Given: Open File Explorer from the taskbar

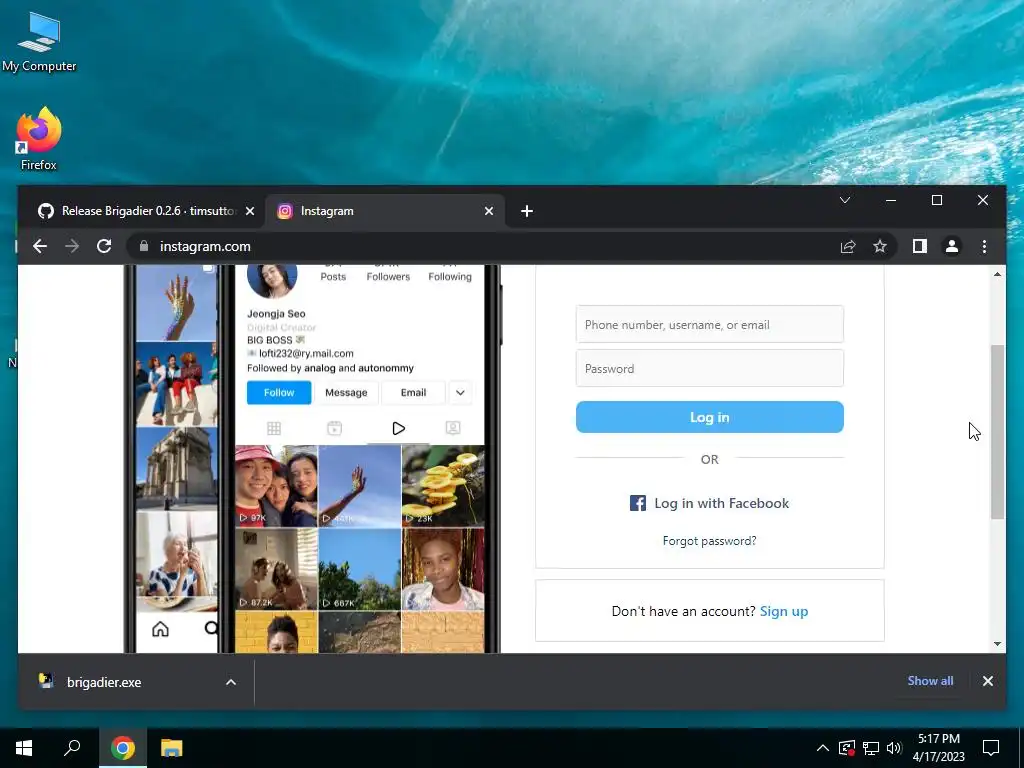Looking at the screenshot, I should 172,748.
